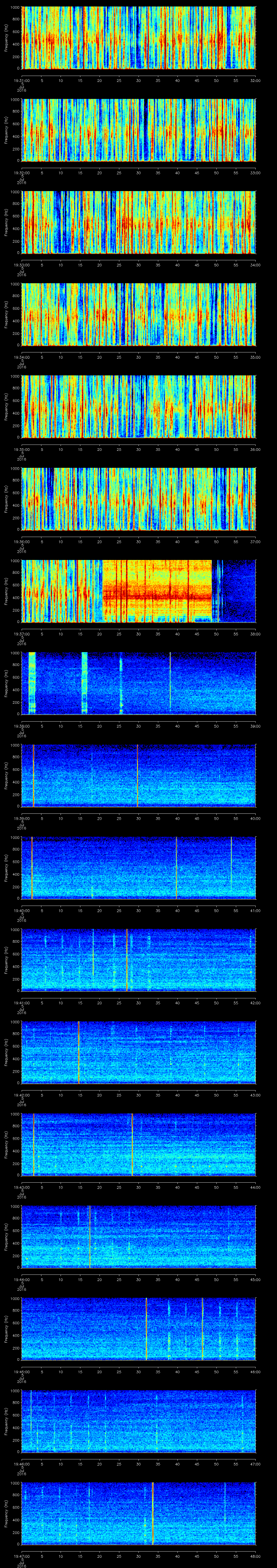Choose the spectrogram panel starting at 19:35:00
Viewport: 277px width, 1568px height.
139,407
